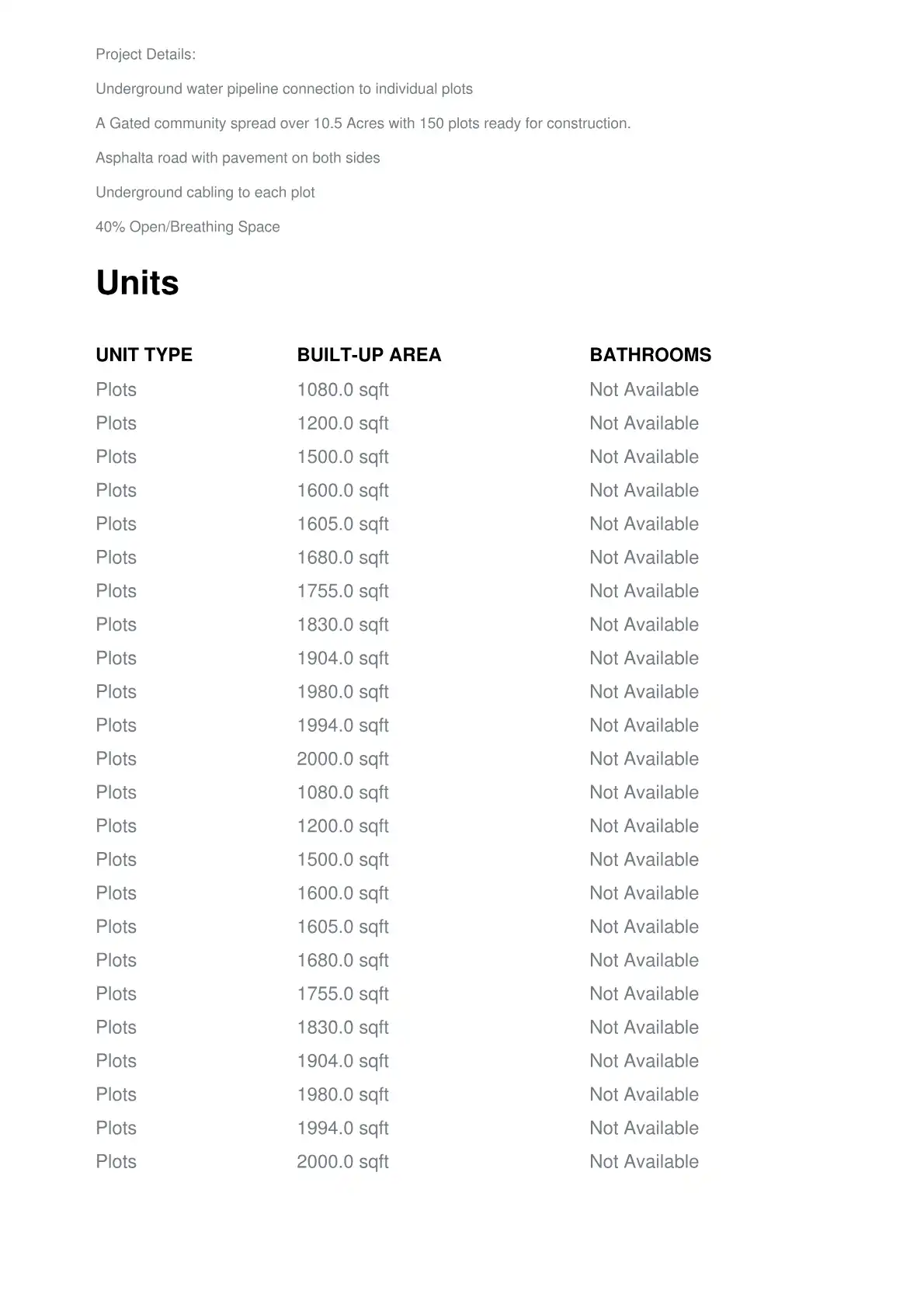
Task: Click the first '1904.0 sqft' cell
Action: [x=342, y=658]
